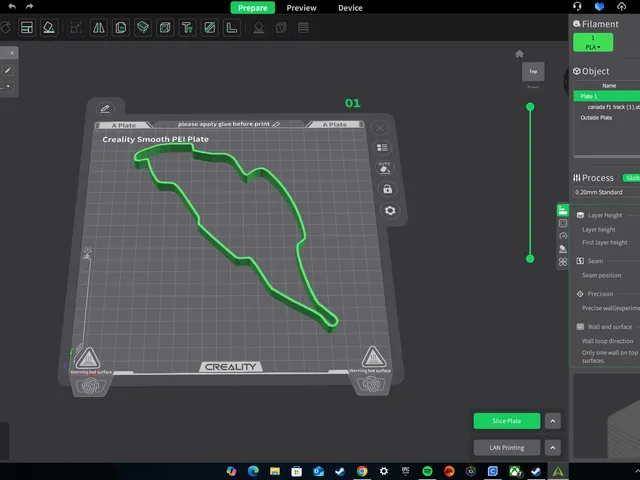
Task: Click the plate object list icon
Action: (382, 147)
